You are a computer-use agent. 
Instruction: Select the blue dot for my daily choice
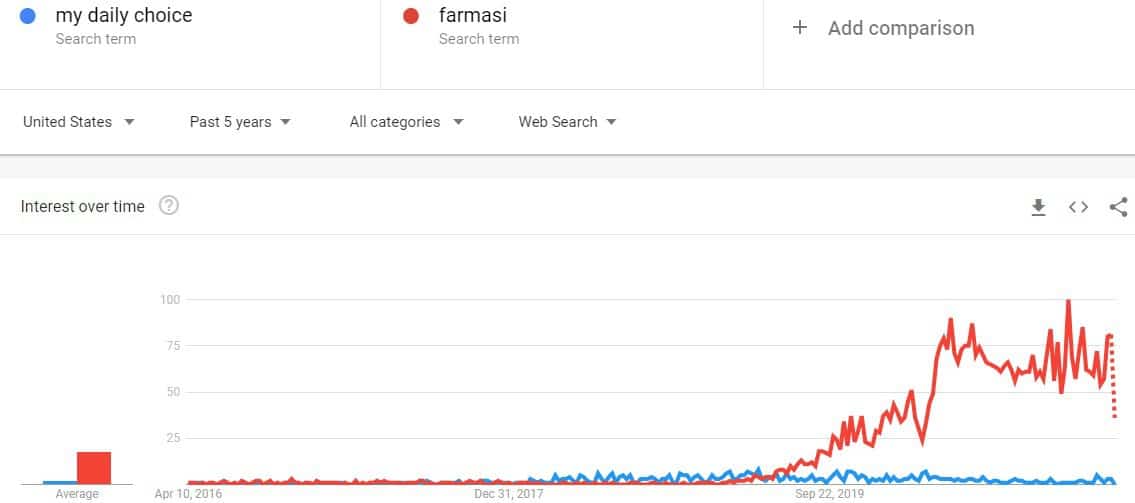[x=28, y=15]
